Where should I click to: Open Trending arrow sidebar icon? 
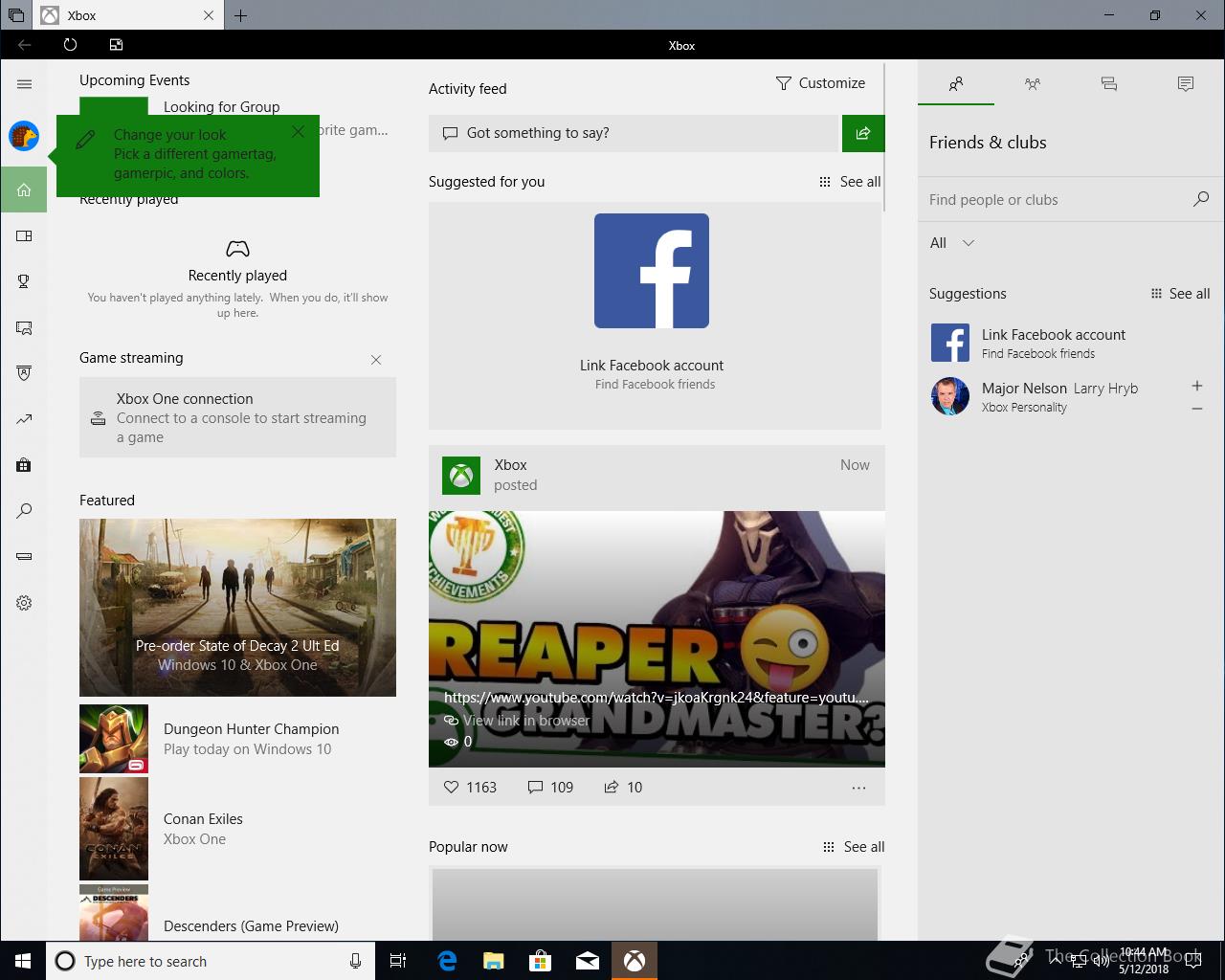point(24,419)
